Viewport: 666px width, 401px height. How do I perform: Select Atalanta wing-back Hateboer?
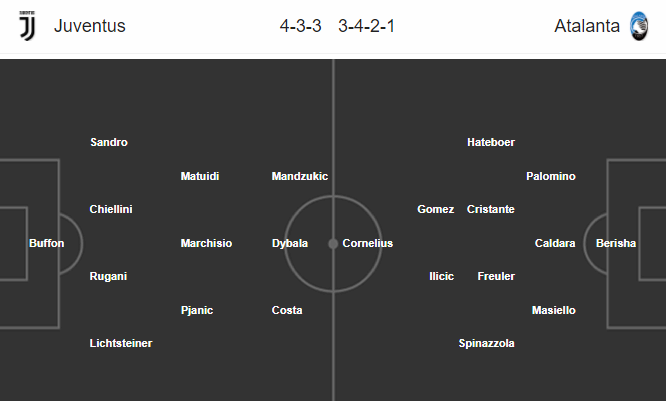point(491,142)
